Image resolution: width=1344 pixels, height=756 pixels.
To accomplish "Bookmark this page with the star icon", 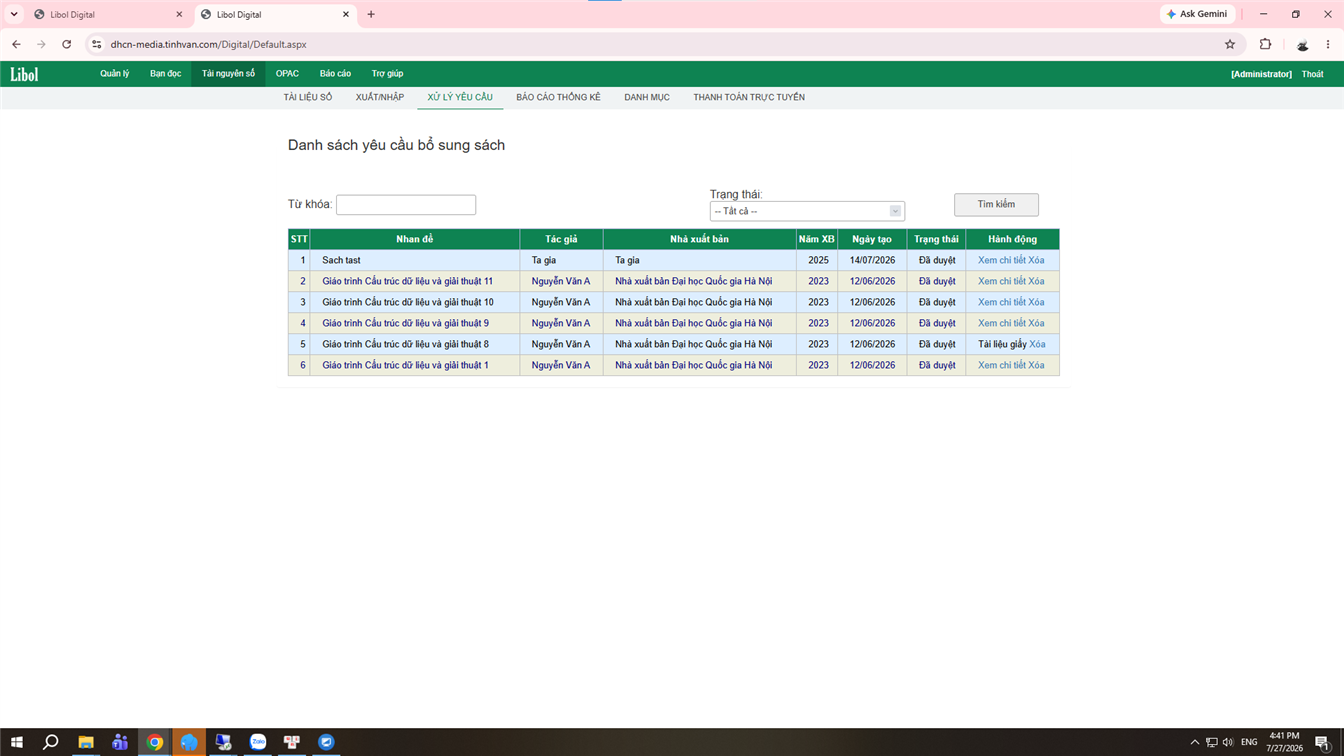I will 1230,44.
